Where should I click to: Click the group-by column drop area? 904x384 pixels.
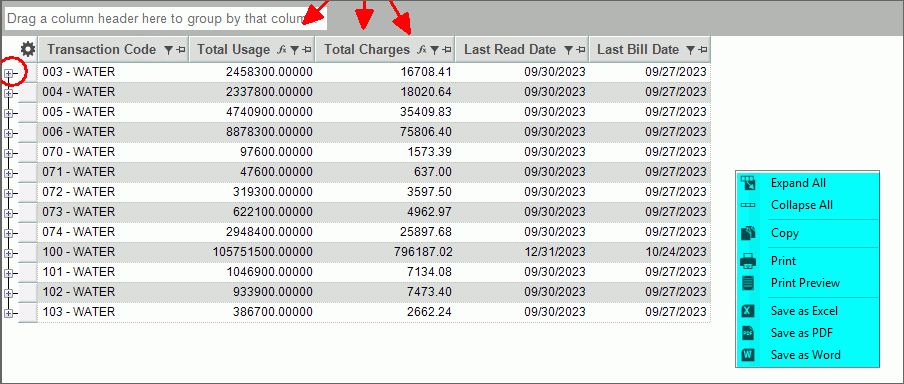165,18
